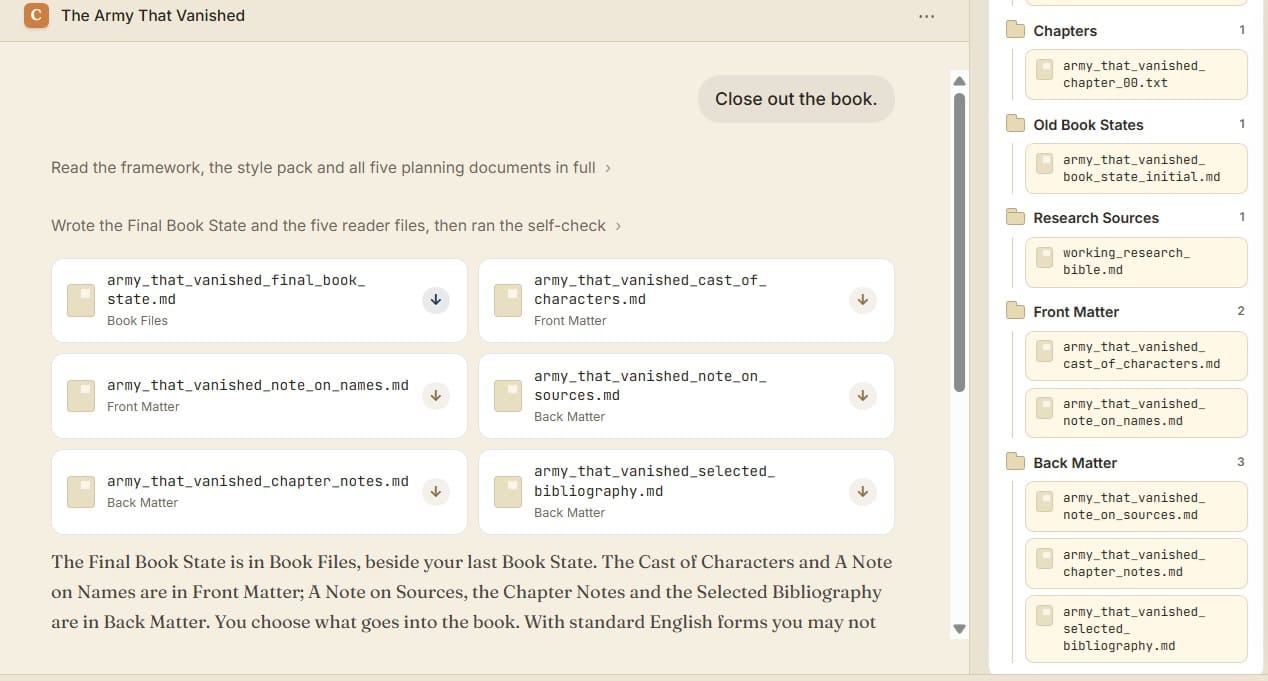Click file icon of chapter_notes.md chat card
1268x681 pixels.
(x=81, y=492)
